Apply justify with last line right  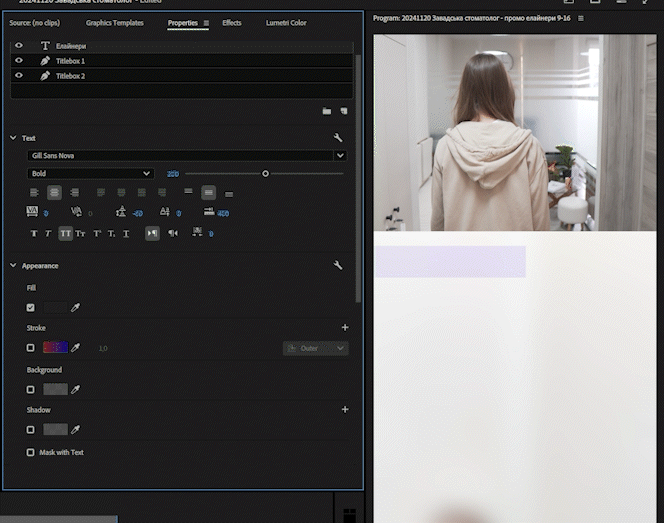click(141, 193)
